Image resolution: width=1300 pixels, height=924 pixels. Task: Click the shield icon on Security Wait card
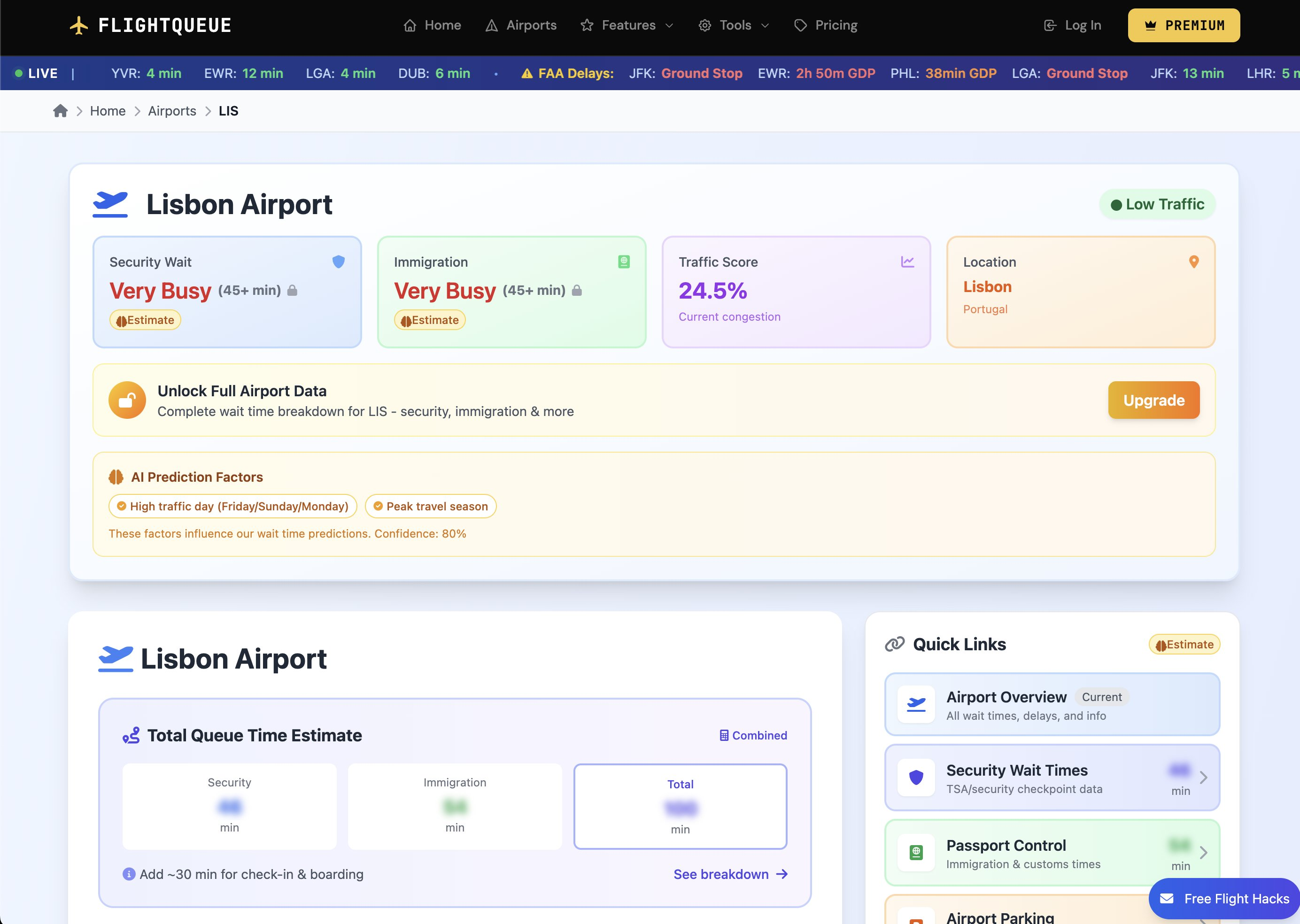(x=339, y=262)
